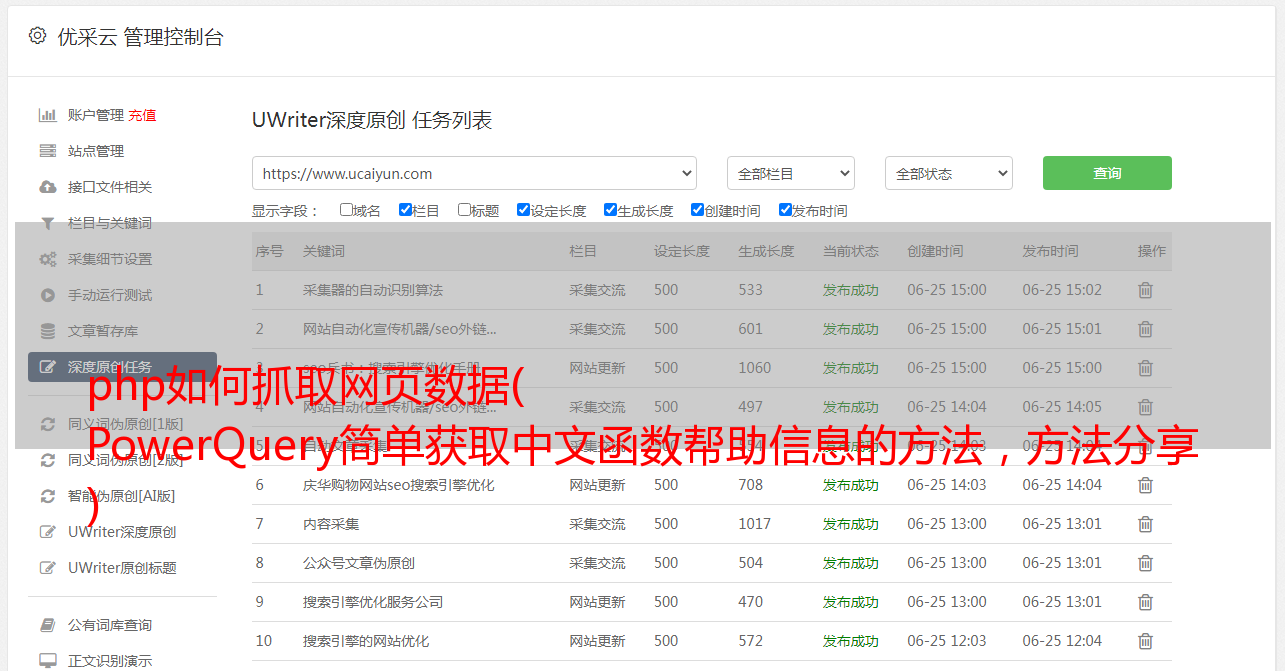This screenshot has height=671, width=1285.
Task: Click keyword 搜索引擎优化服务公司
Action: click(x=373, y=602)
